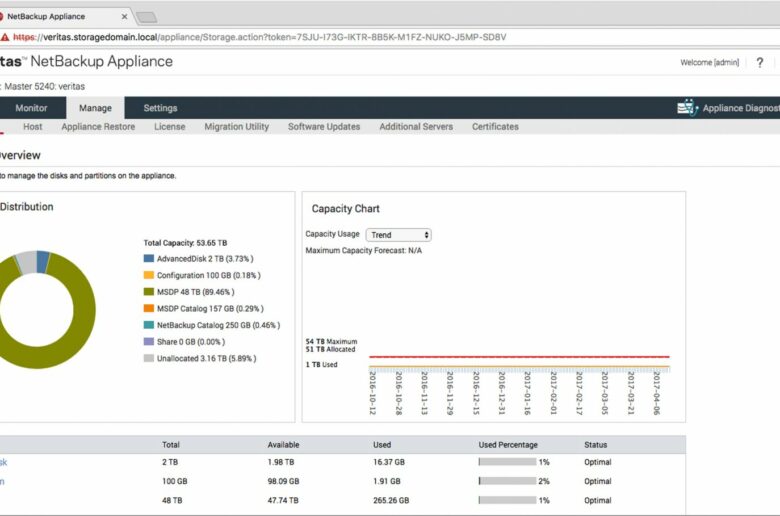This screenshot has width=780, height=516.
Task: Click the 2017-04-06 chart date label
Action: [657, 393]
